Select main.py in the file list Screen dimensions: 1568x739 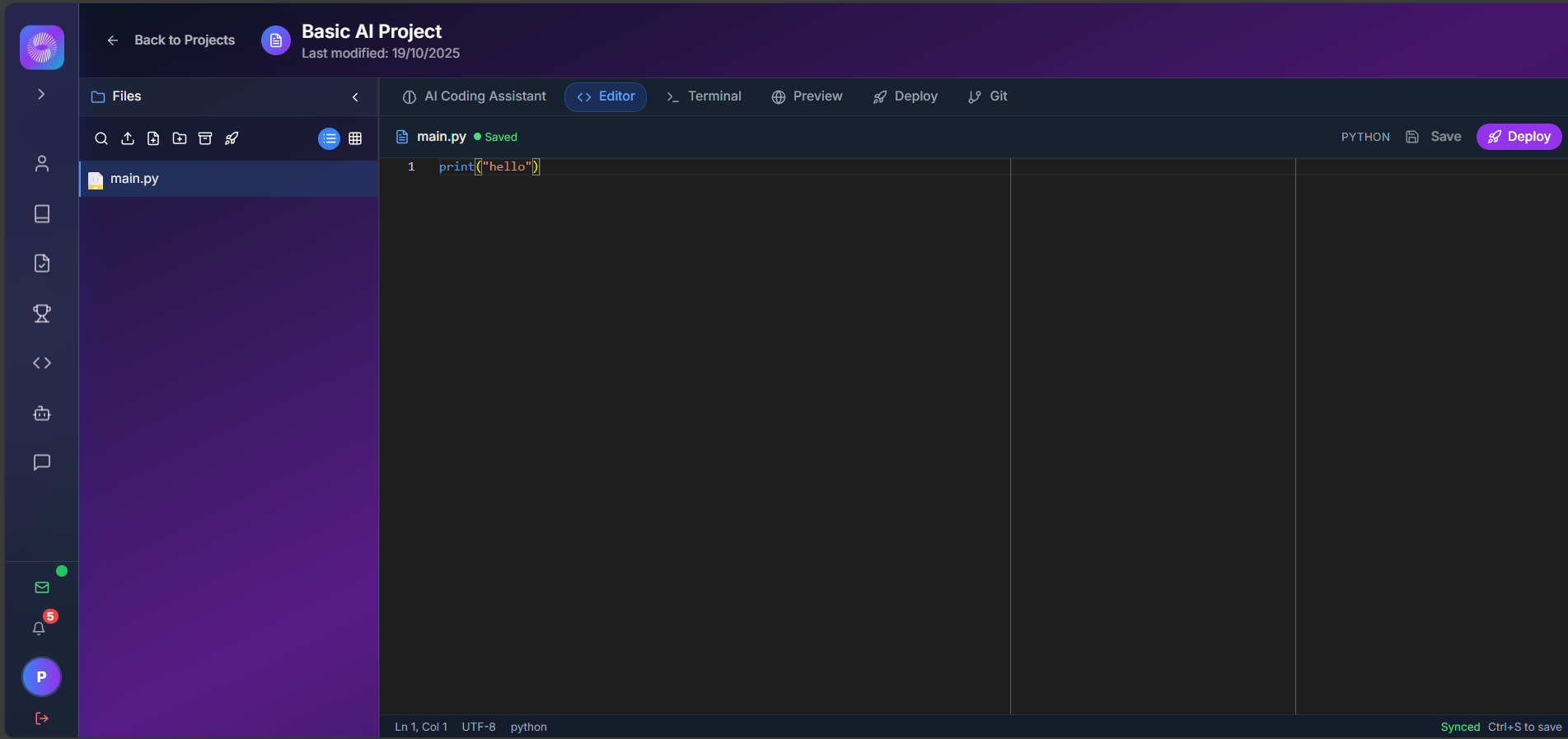click(x=134, y=179)
